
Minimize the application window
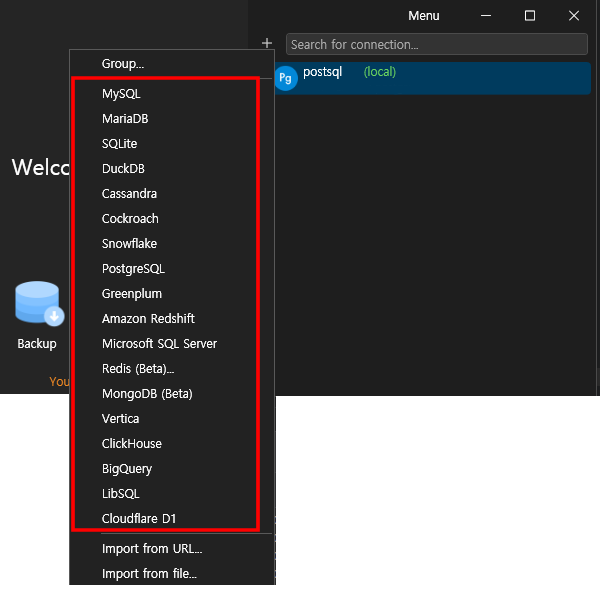coord(486,16)
